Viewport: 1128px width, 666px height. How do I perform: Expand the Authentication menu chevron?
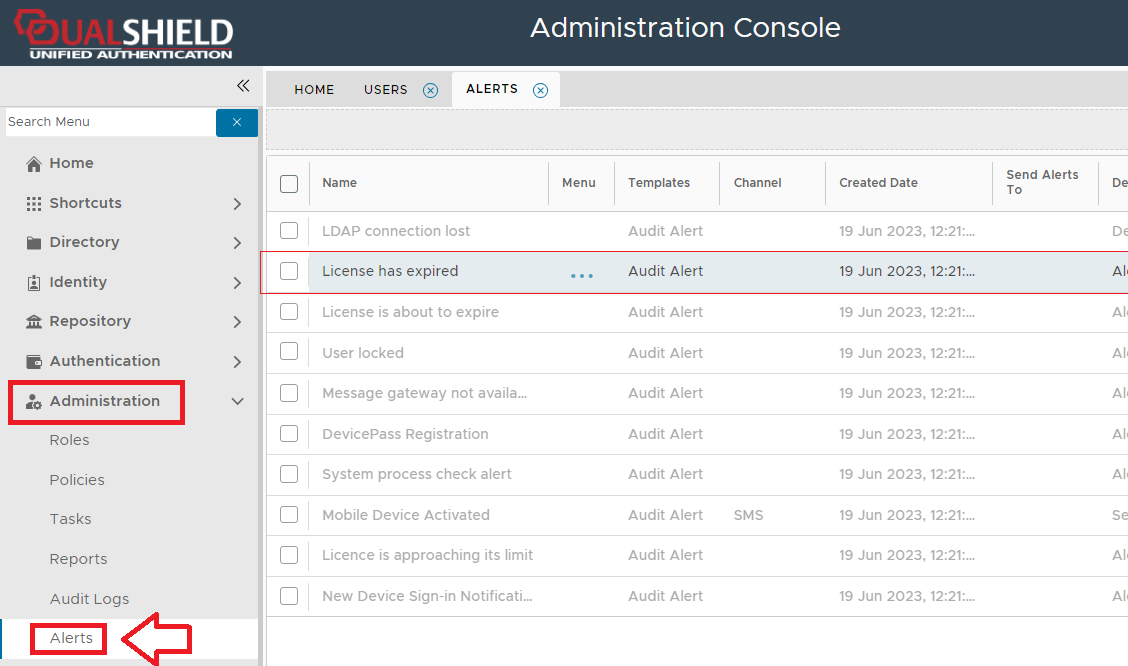[237, 362]
